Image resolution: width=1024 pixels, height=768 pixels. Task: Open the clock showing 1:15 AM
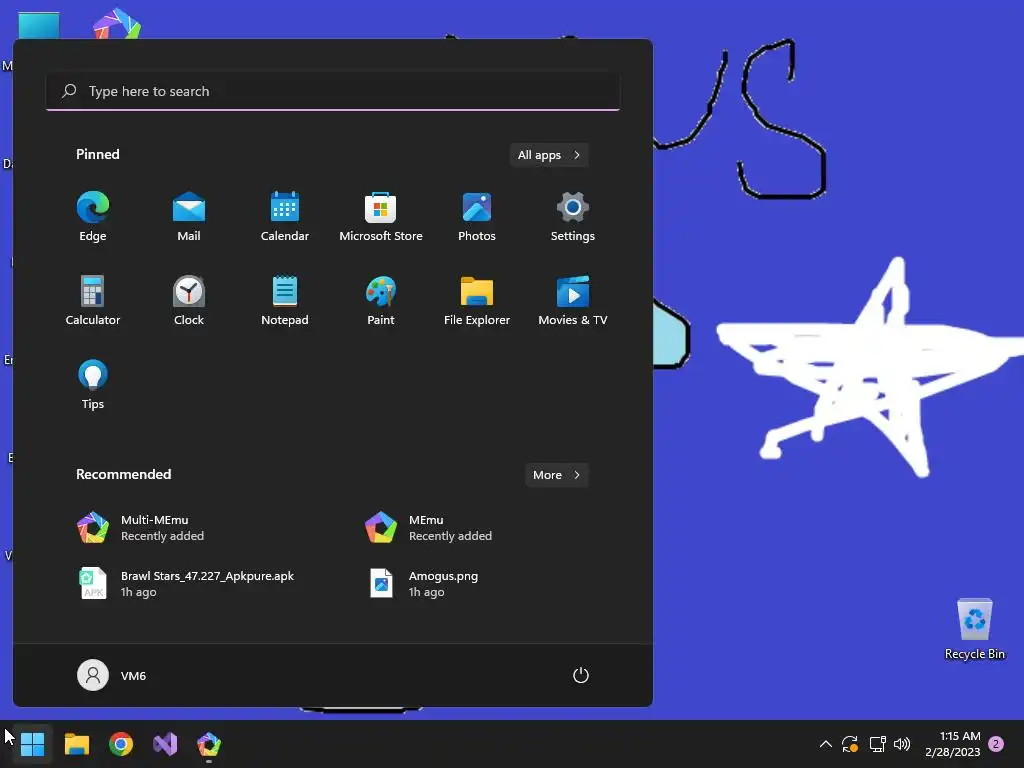point(953,744)
